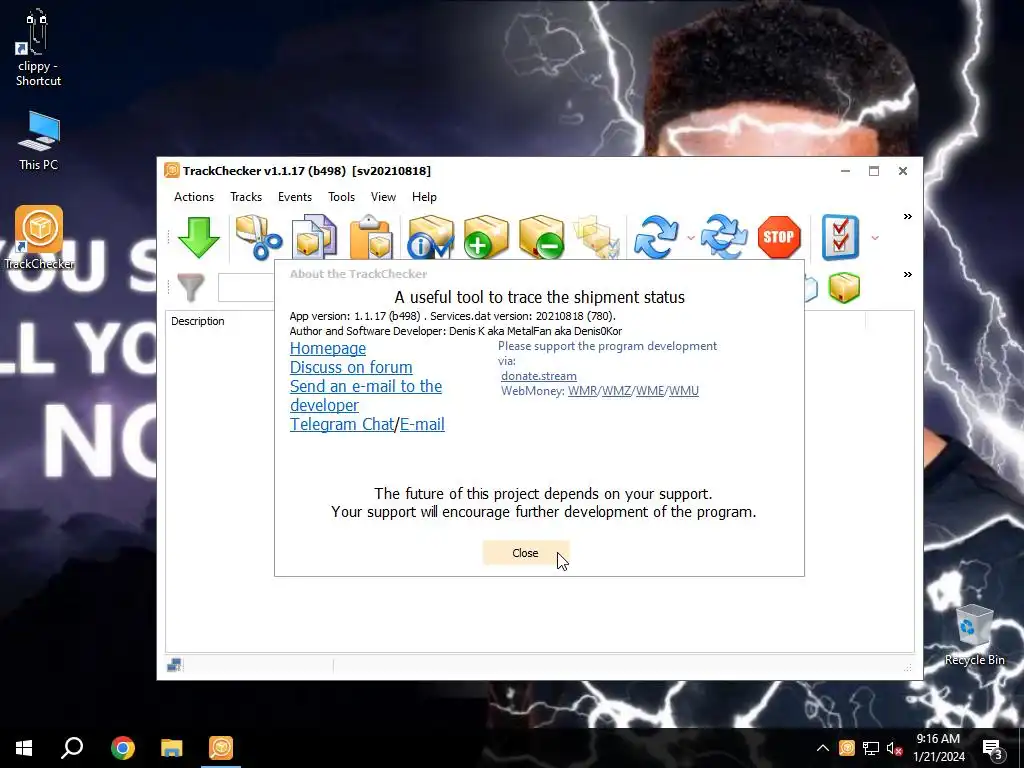The image size is (1024, 768).
Task: Select the Recycle Bin desktop icon
Action: [x=974, y=635]
